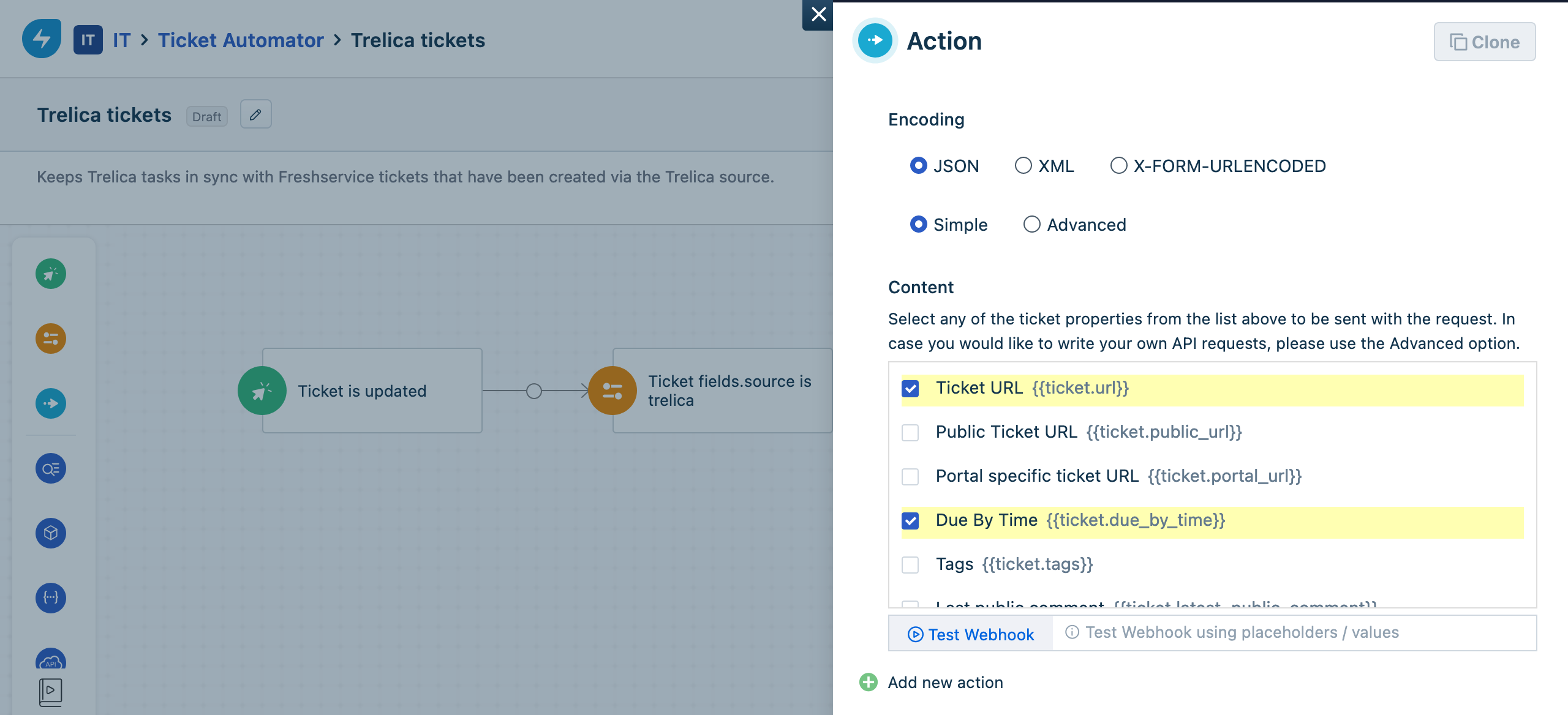Check the Tags checkbox
Image resolution: width=1568 pixels, height=715 pixels.
[910, 565]
